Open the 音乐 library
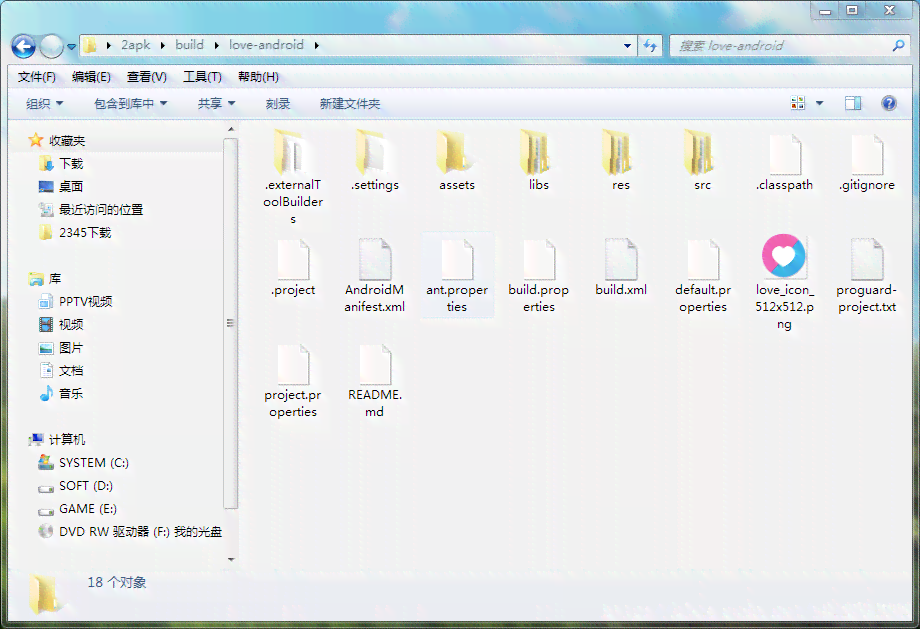Viewport: 920px width, 629px height. tap(71, 394)
